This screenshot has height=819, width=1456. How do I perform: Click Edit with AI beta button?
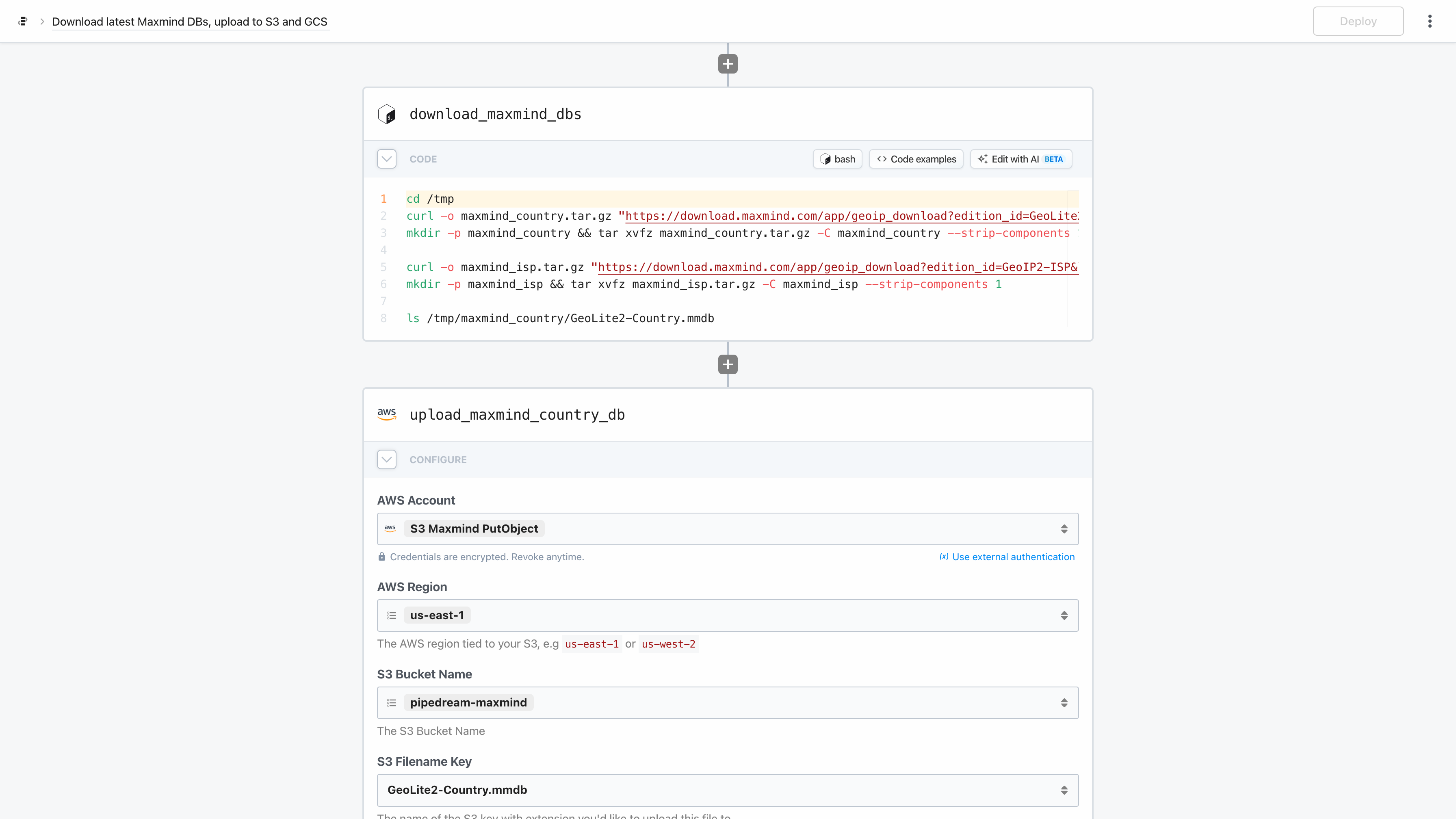coord(1020,159)
